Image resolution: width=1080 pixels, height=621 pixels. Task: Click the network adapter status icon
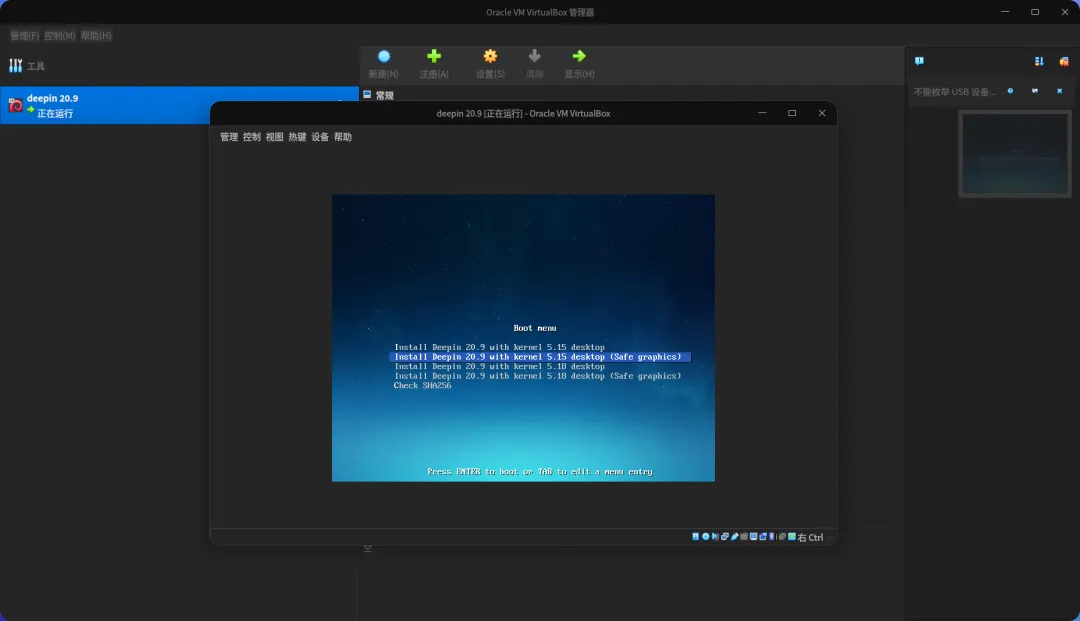pos(725,536)
